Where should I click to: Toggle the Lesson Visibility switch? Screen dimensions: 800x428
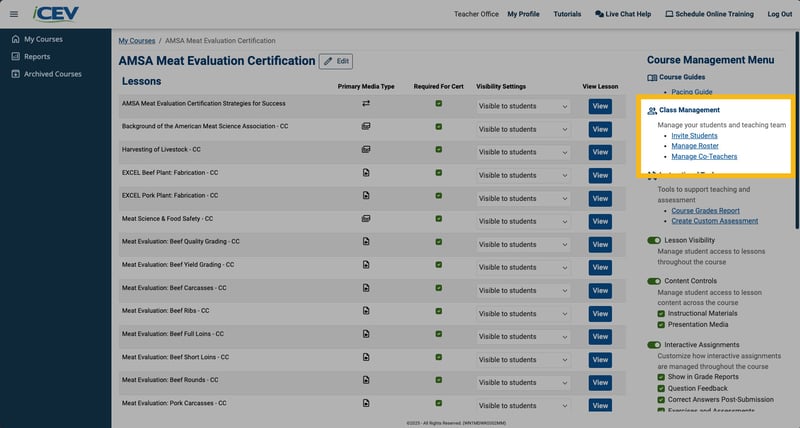[654, 240]
